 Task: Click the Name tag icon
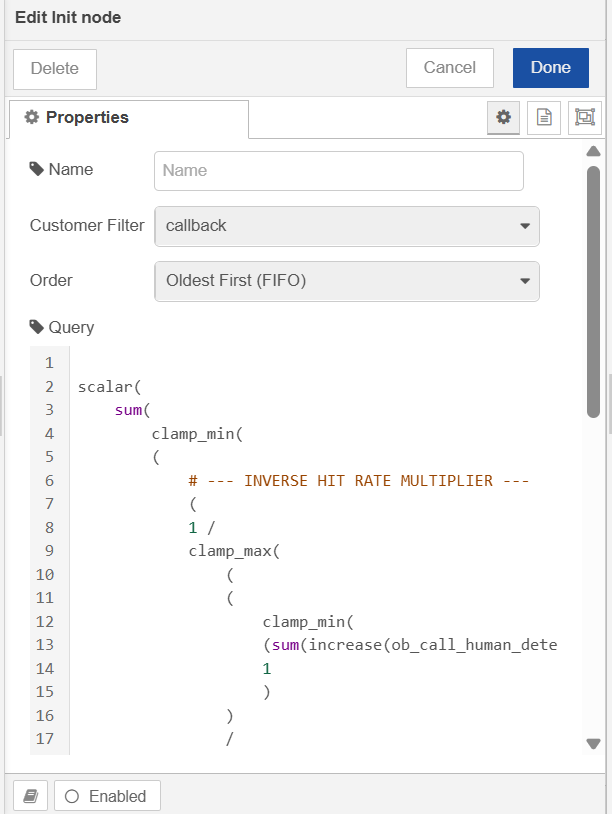36,169
